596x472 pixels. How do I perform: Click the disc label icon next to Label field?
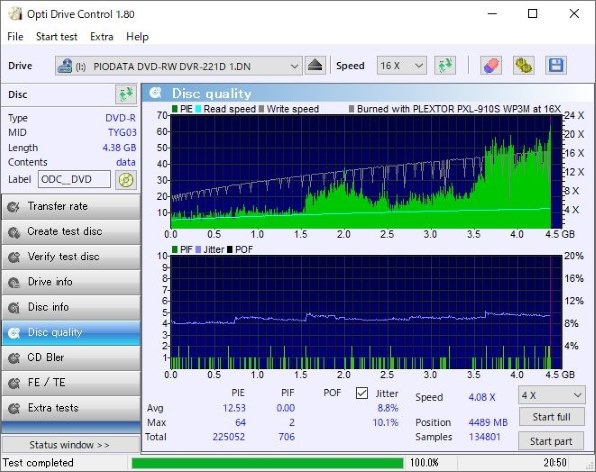click(x=126, y=180)
